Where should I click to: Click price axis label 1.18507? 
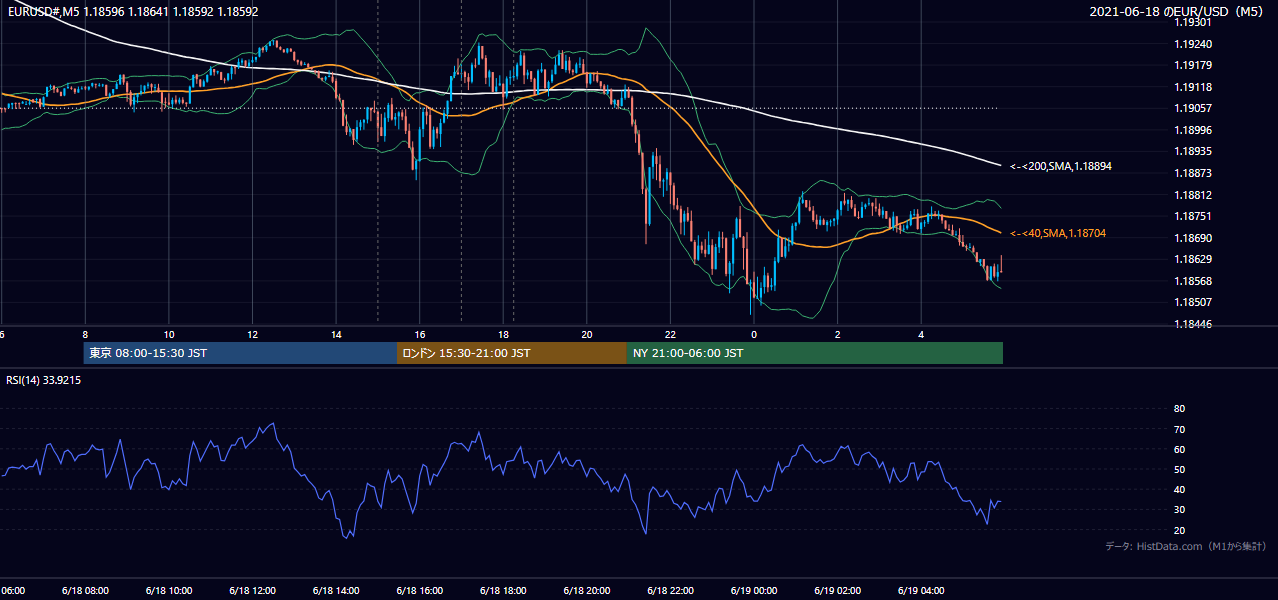tap(1192, 302)
